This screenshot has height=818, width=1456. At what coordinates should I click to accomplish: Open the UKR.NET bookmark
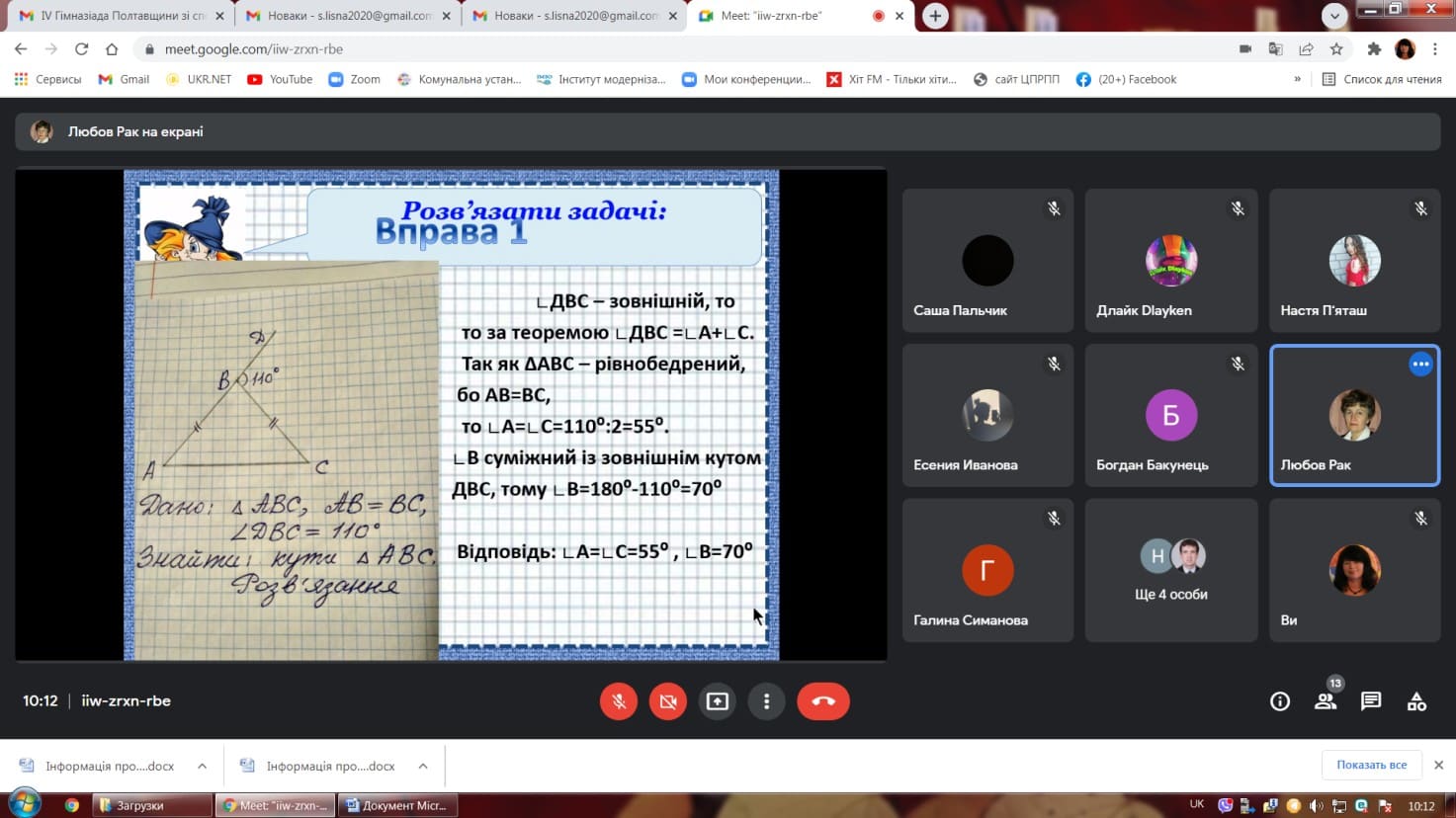click(x=200, y=79)
